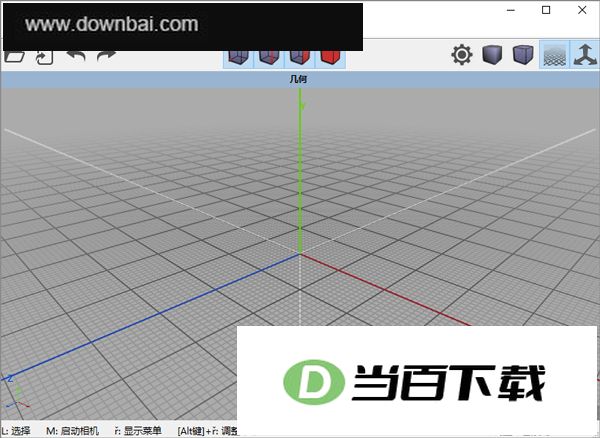The height and width of the screenshot is (438, 600).
Task: Click the 'L: 选择' status hint
Action: click(16, 431)
